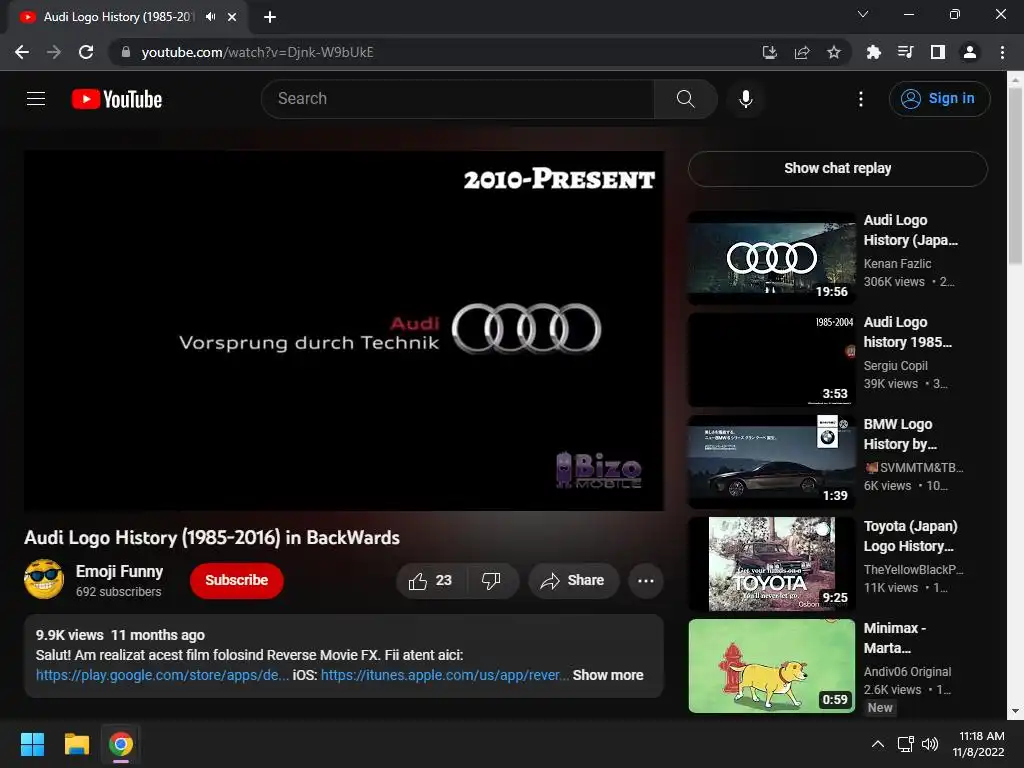Open File Explorer from taskbar
Image resolution: width=1024 pixels, height=768 pixels.
point(76,744)
